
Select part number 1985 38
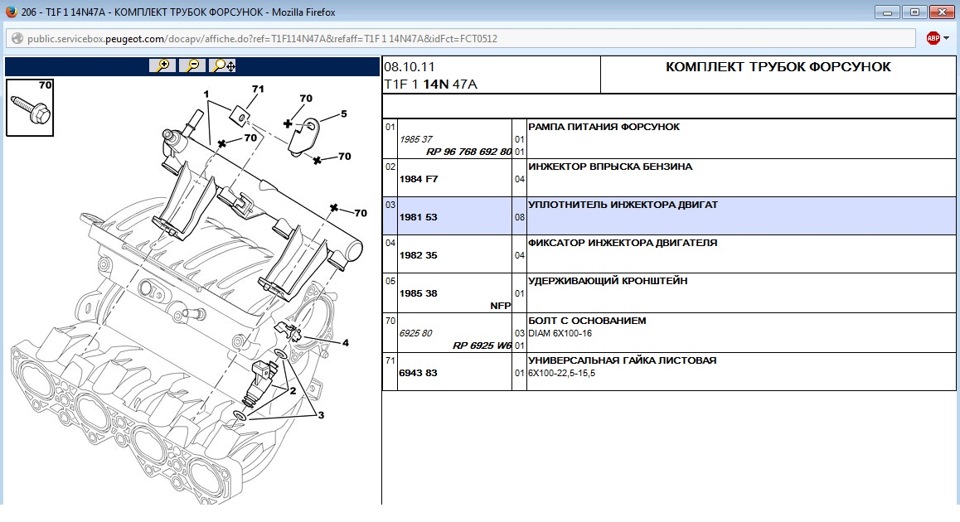[x=418, y=293]
